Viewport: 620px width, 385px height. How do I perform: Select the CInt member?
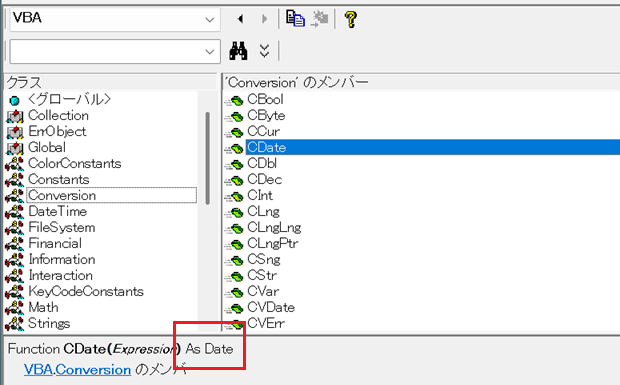[260, 195]
